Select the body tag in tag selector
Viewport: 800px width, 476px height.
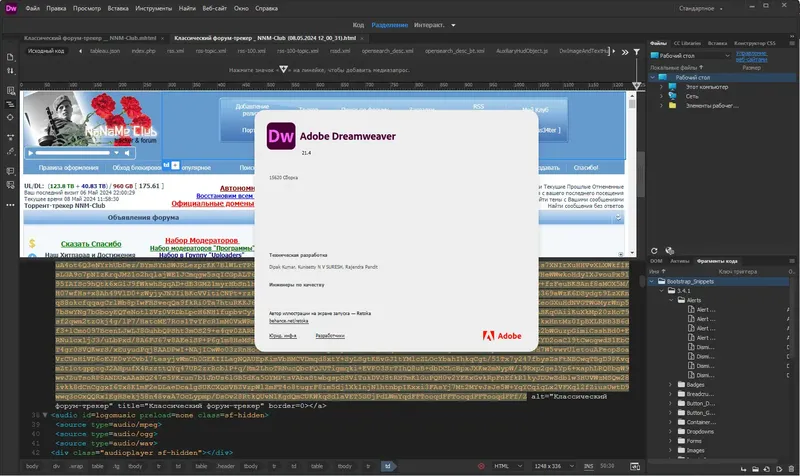point(32,466)
